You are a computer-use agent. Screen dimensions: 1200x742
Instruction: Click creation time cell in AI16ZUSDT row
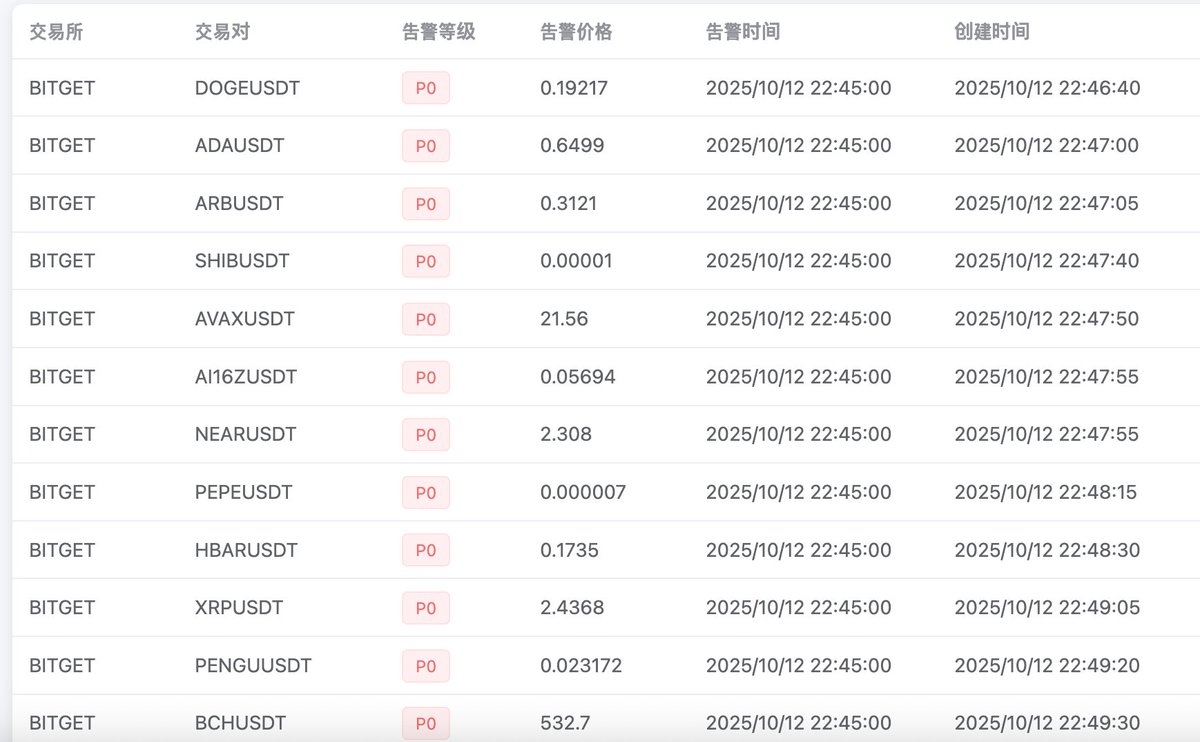[x=1047, y=377]
